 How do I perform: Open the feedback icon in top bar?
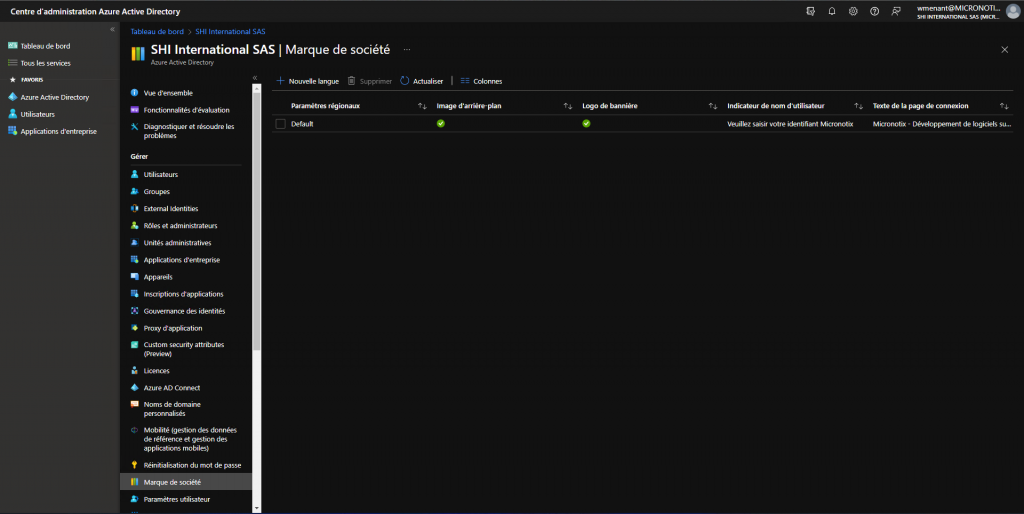click(x=896, y=11)
